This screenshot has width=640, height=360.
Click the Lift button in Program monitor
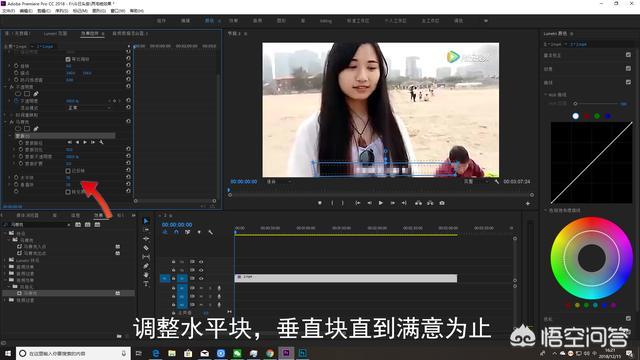pyautogui.click(x=418, y=203)
